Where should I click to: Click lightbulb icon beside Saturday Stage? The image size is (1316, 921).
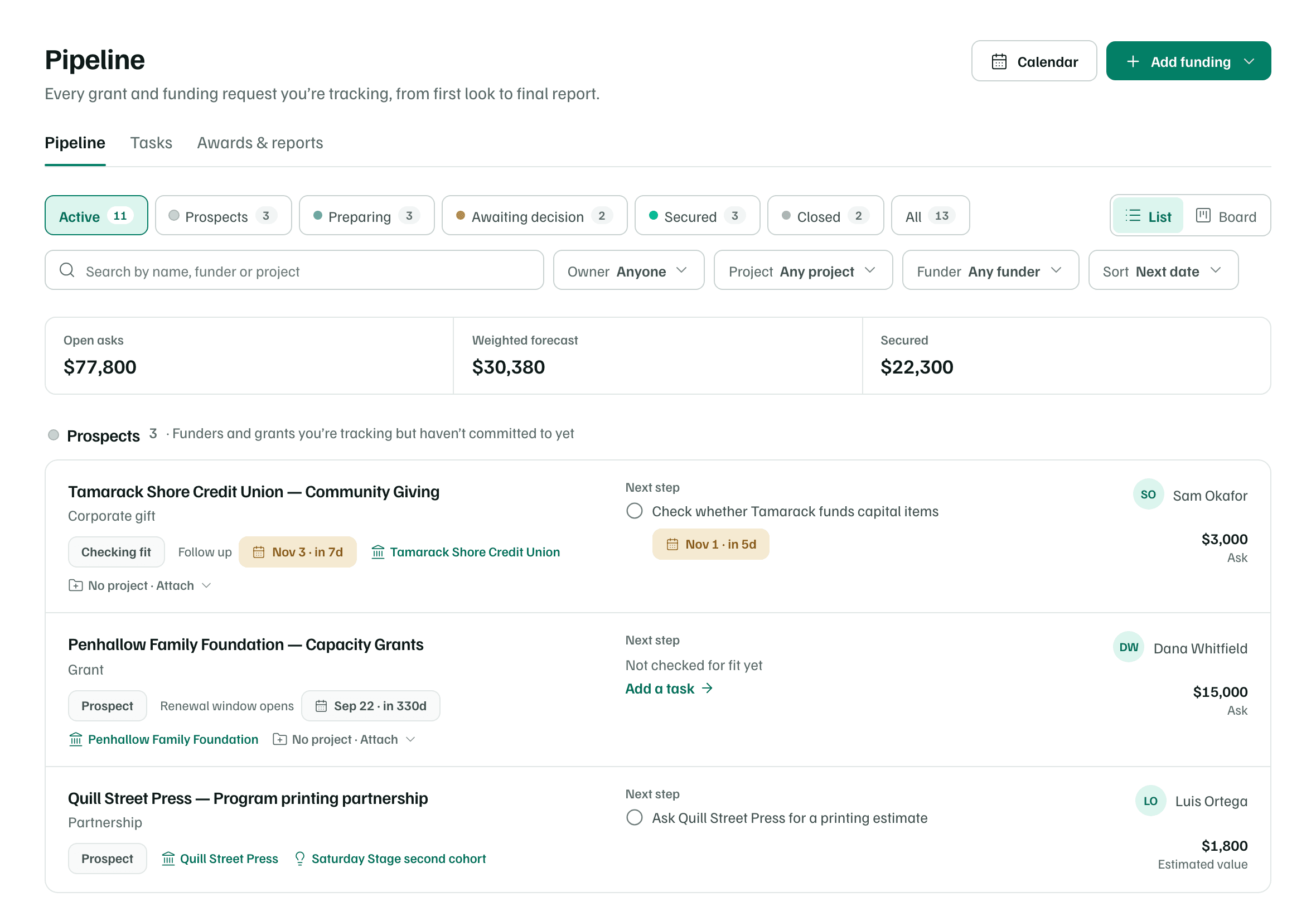click(299, 859)
